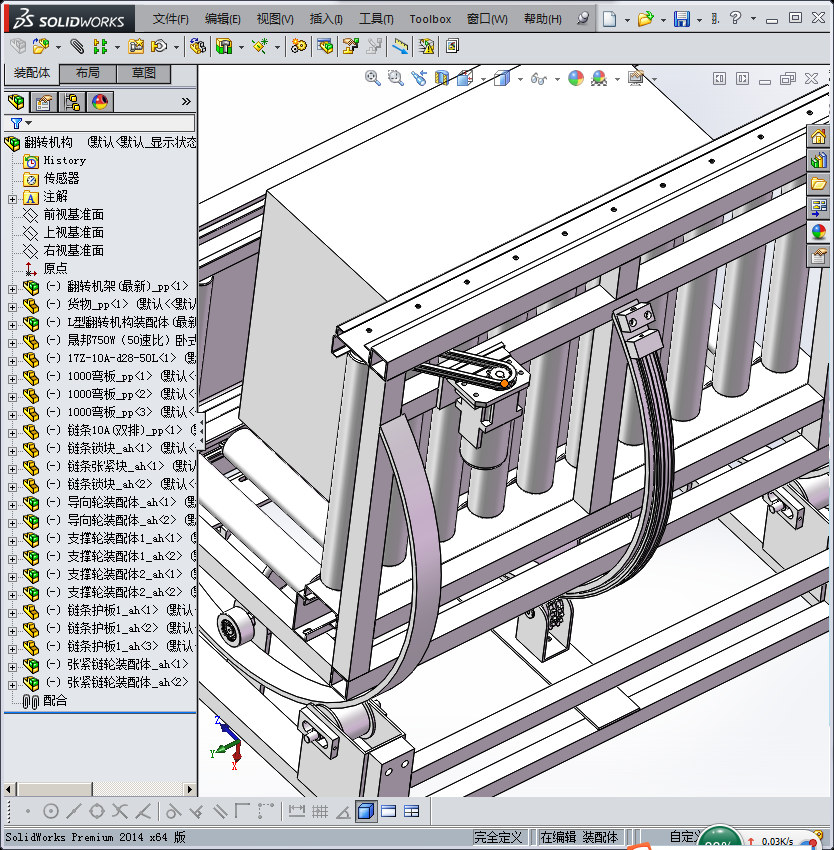Open the Appearances task pane color ball
The width and height of the screenshot is (834, 850).
tap(819, 232)
